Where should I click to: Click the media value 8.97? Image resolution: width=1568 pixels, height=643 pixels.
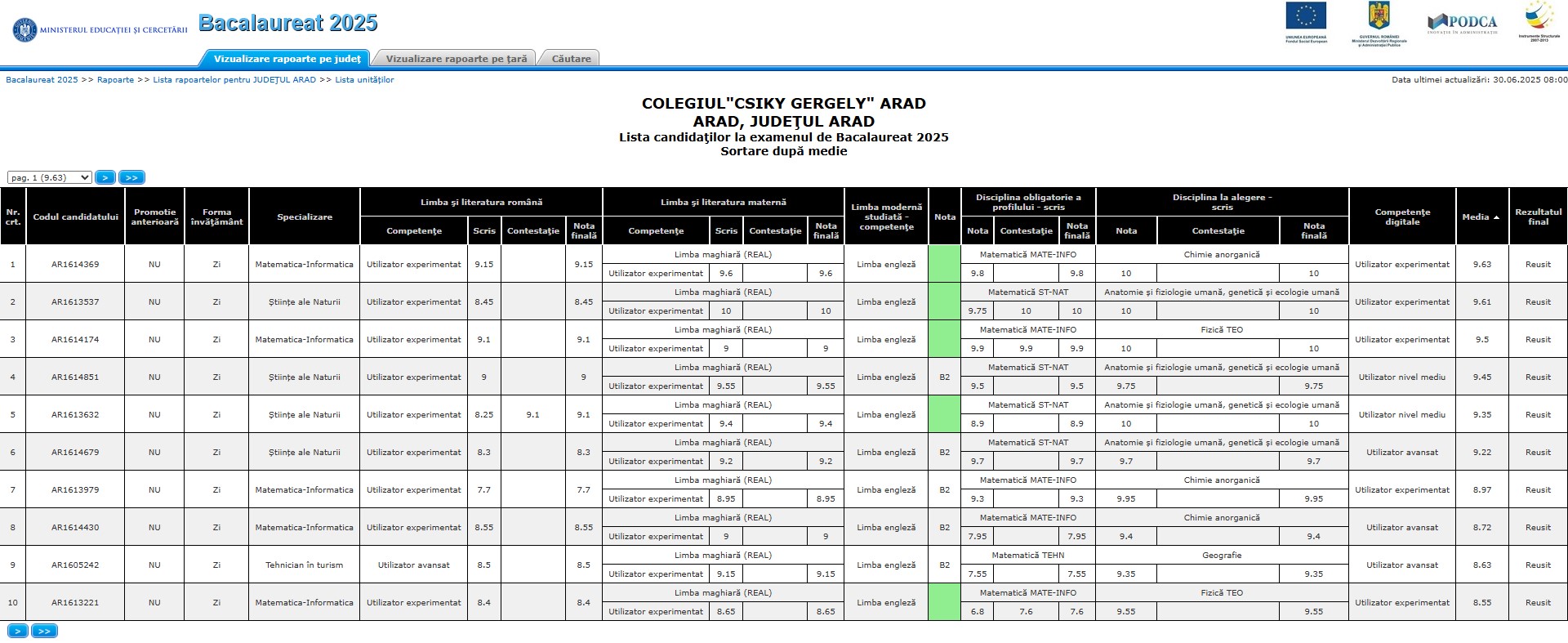coord(1481,490)
